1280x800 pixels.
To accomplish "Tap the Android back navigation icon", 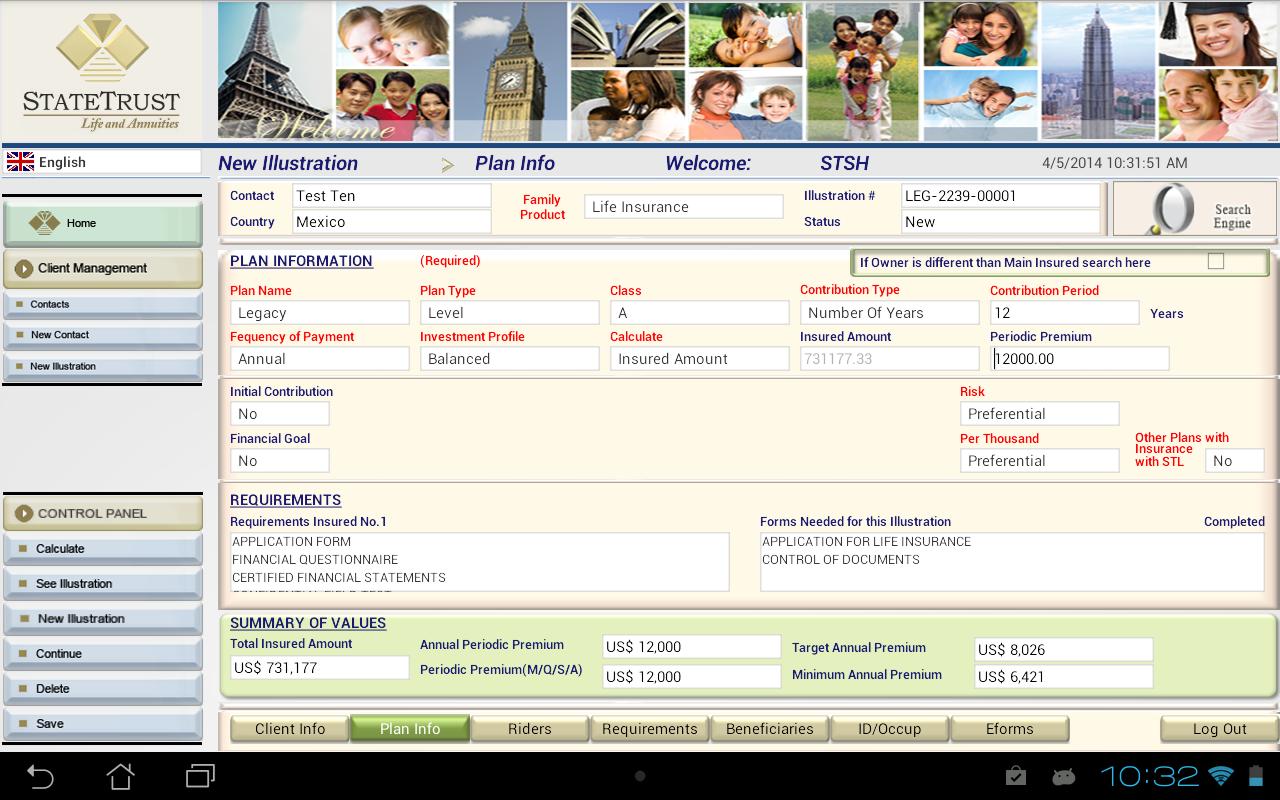I will pyautogui.click(x=40, y=776).
